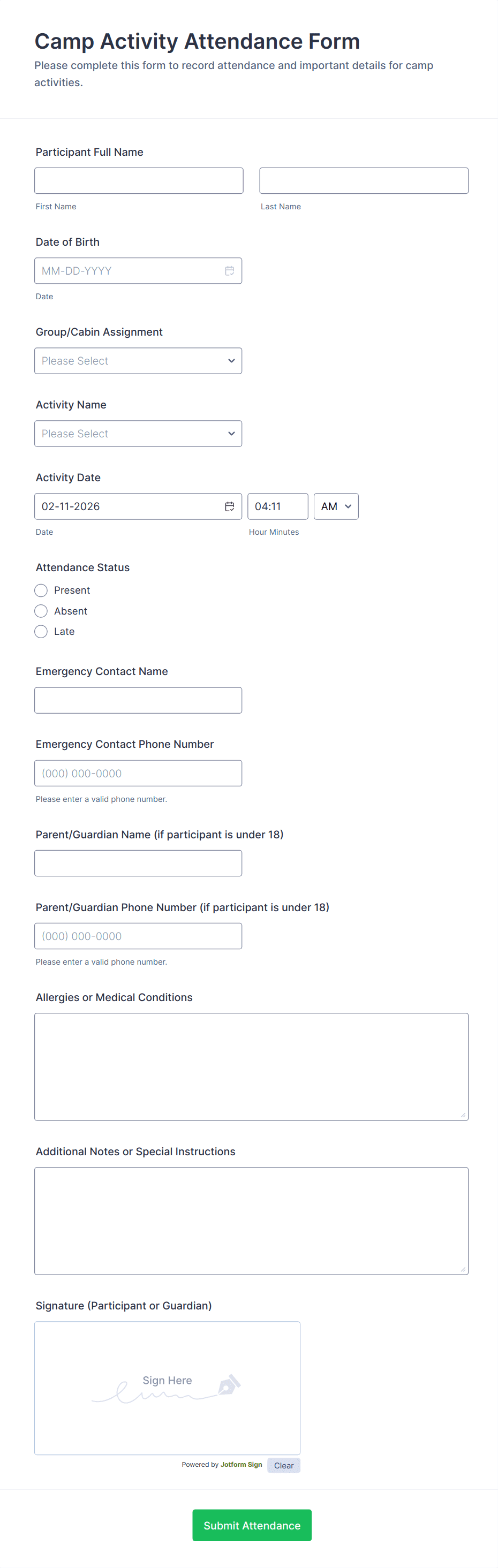Mark attendance status as Absent

(41, 611)
